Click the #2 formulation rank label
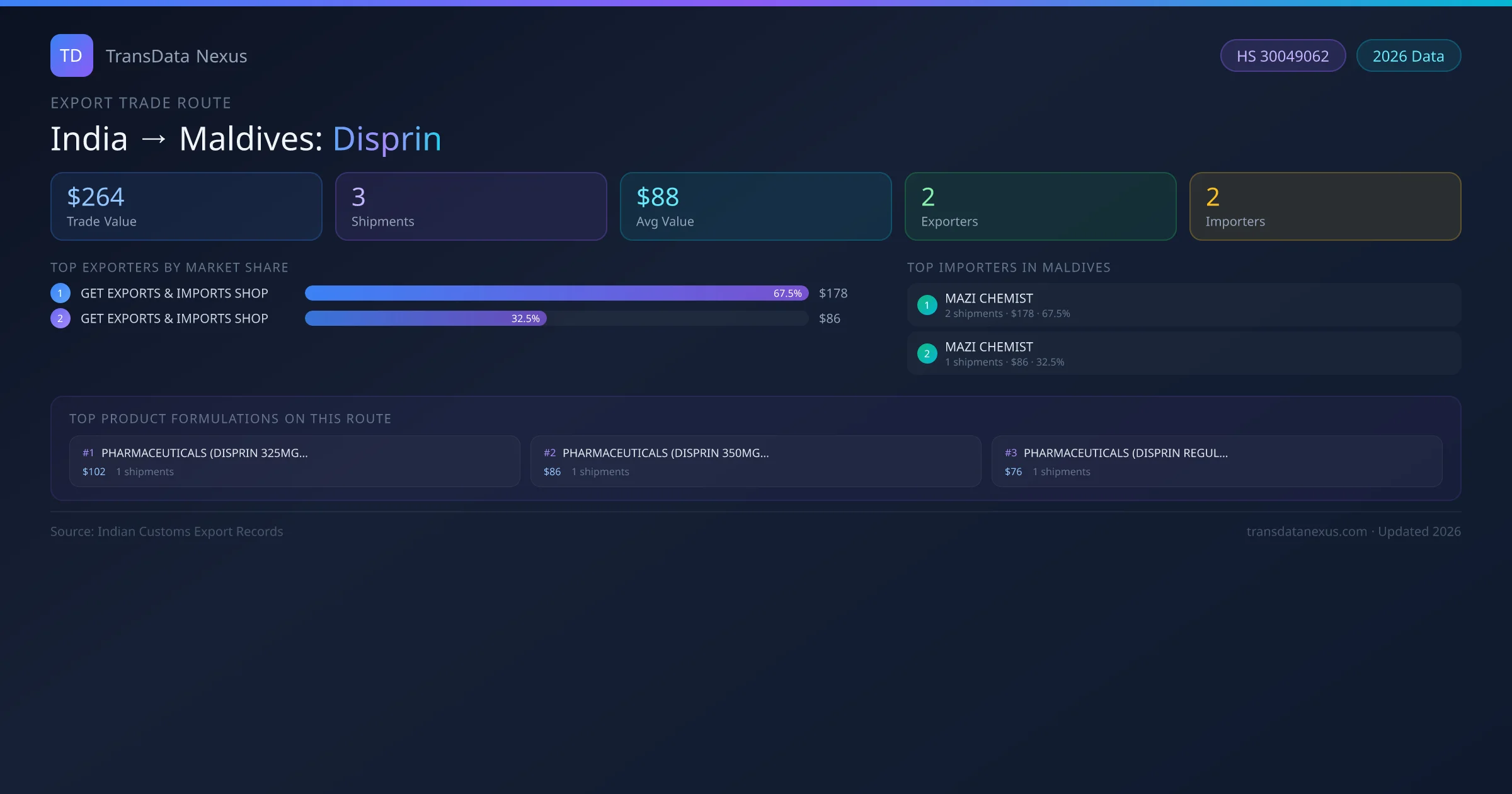The height and width of the screenshot is (794, 1512). tap(549, 453)
